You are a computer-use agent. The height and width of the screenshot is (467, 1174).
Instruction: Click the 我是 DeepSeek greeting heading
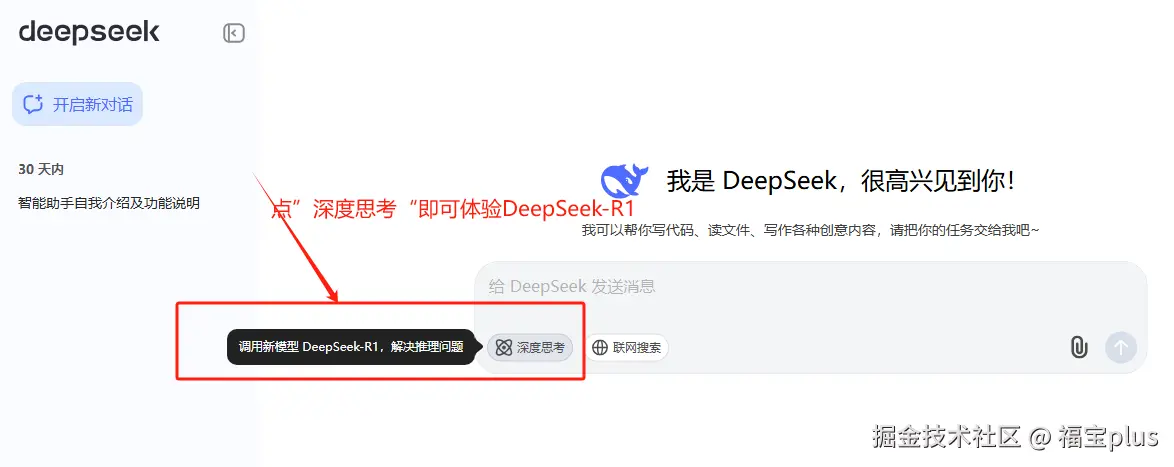click(x=841, y=180)
